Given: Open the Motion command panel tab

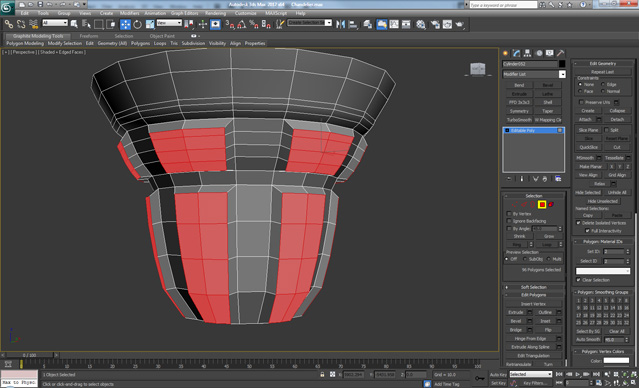Looking at the screenshot, I should [539, 53].
